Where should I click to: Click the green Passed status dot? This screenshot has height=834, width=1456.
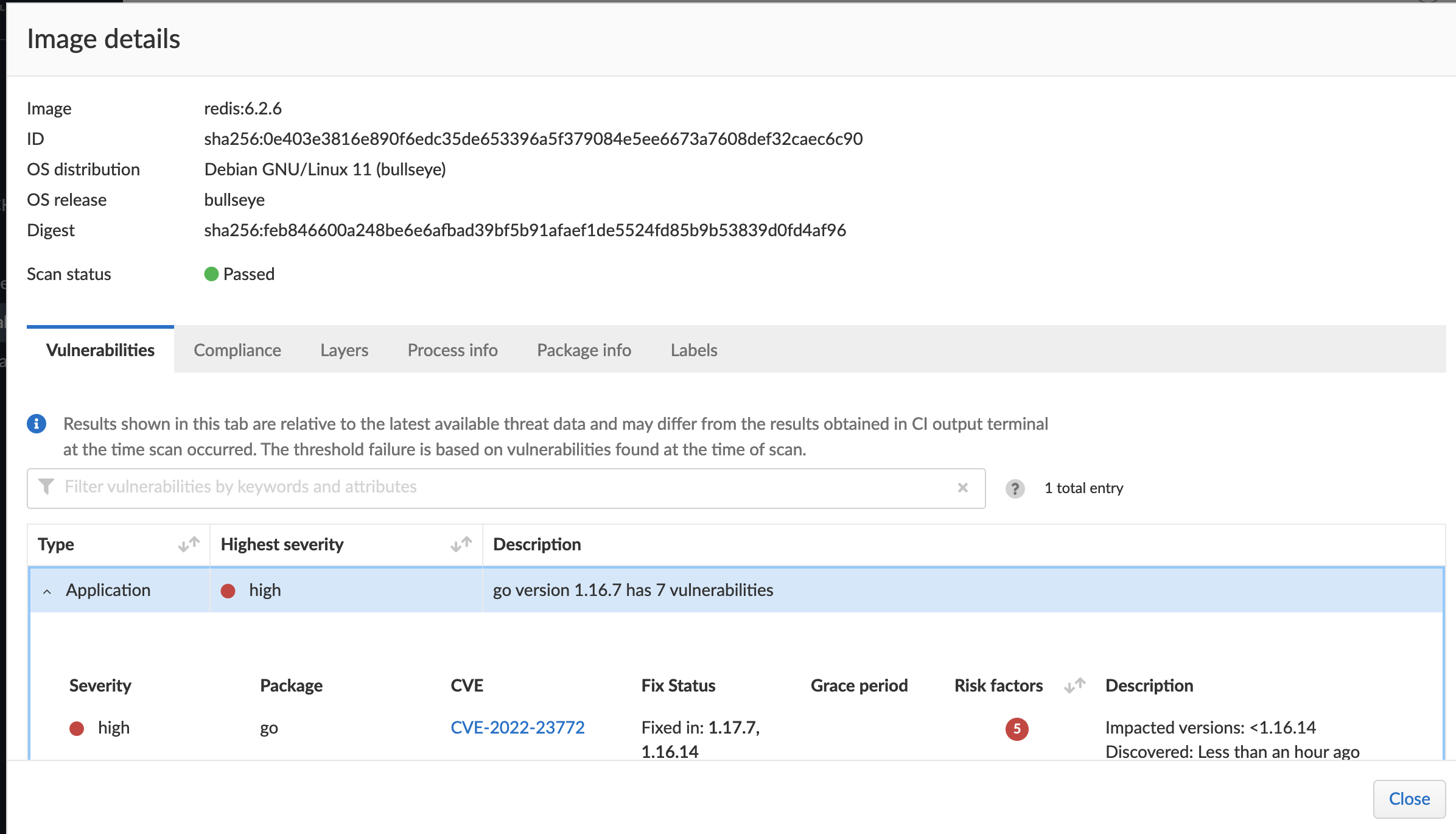[211, 274]
